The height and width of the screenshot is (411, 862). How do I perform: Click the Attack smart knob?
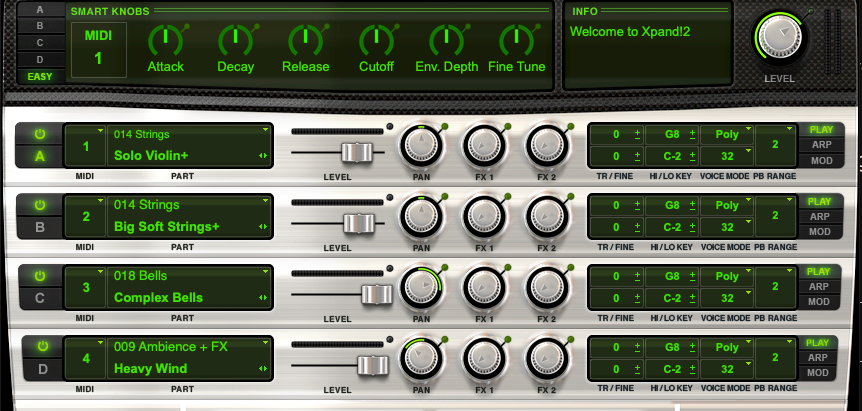(x=165, y=39)
